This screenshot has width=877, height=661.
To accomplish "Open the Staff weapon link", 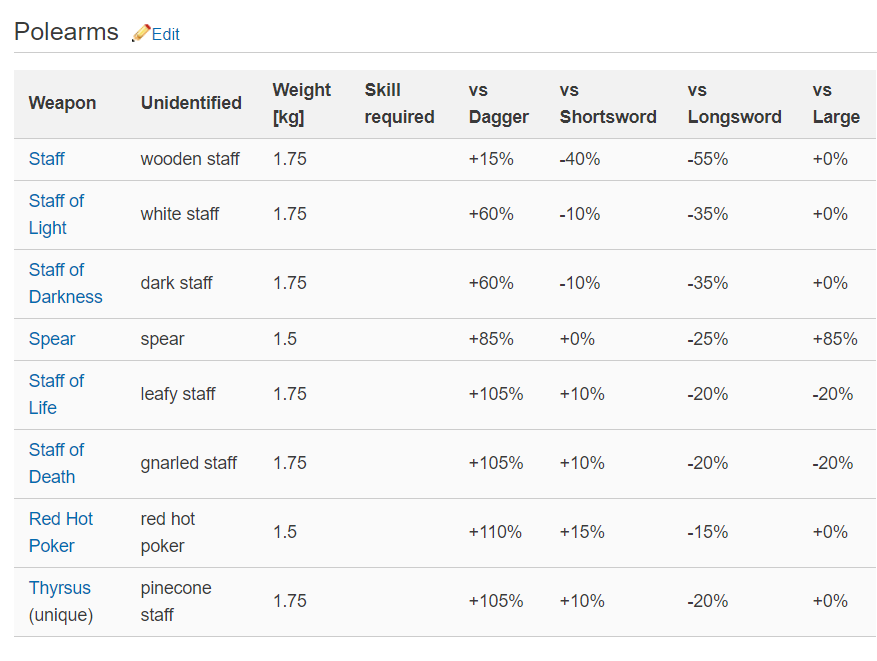I will 47,159.
